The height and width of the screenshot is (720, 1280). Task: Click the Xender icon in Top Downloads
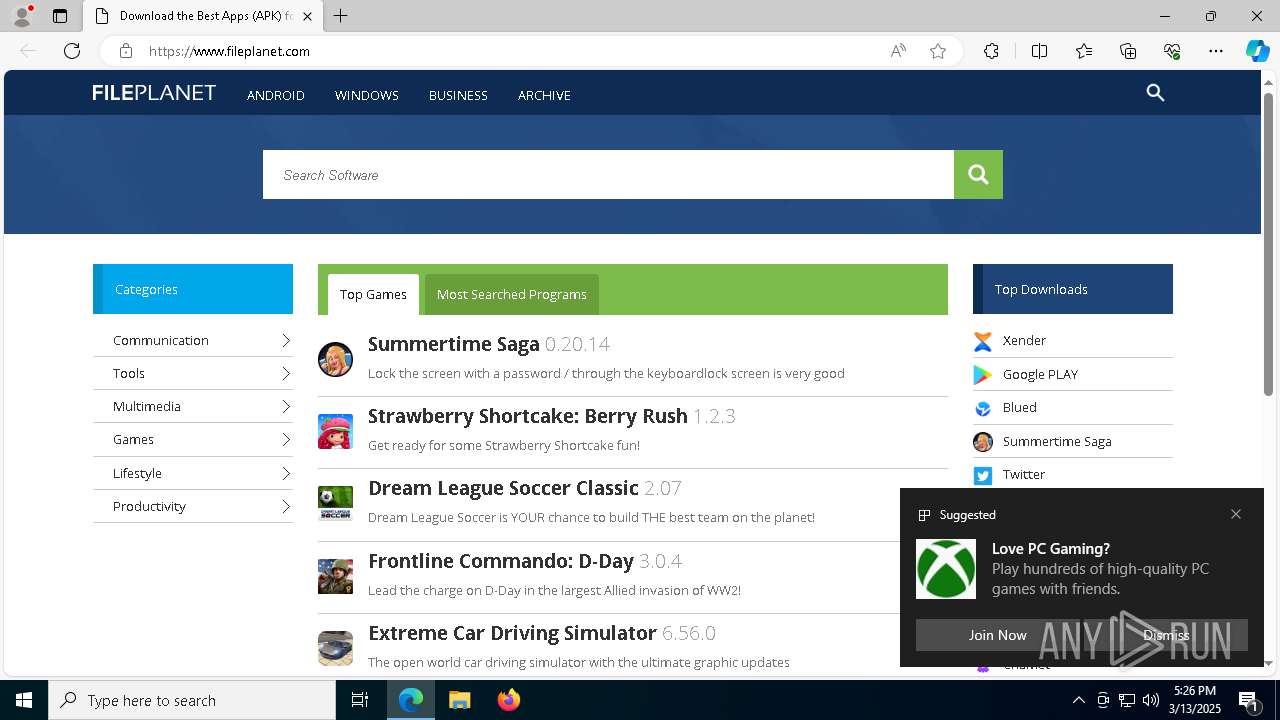point(983,341)
